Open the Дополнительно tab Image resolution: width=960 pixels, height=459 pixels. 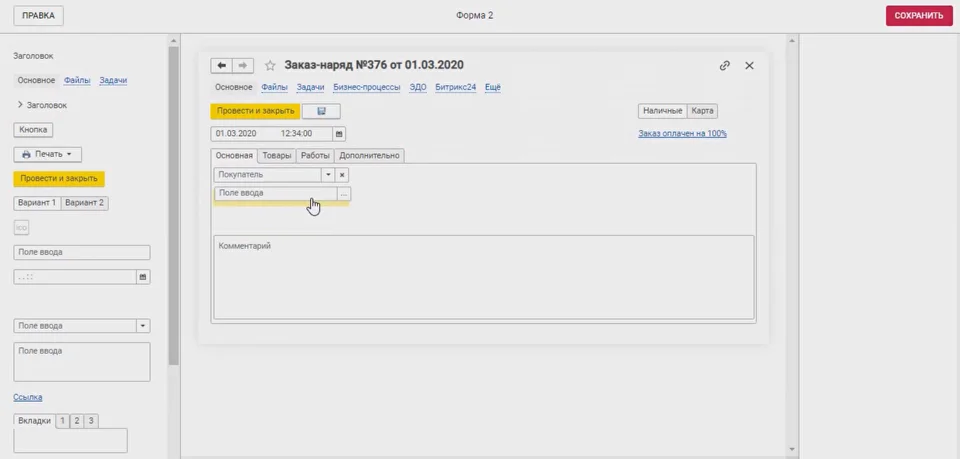pos(369,156)
